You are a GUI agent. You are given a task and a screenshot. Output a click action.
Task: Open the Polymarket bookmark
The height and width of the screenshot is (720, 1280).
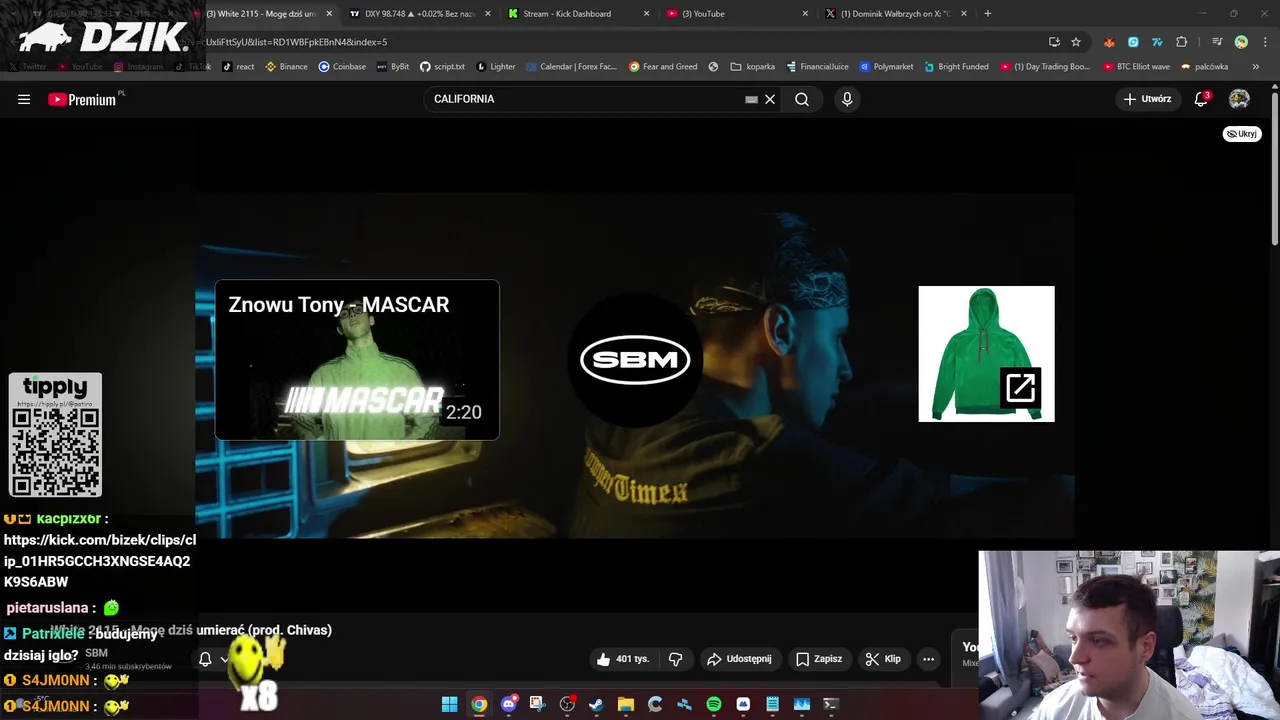[886, 67]
